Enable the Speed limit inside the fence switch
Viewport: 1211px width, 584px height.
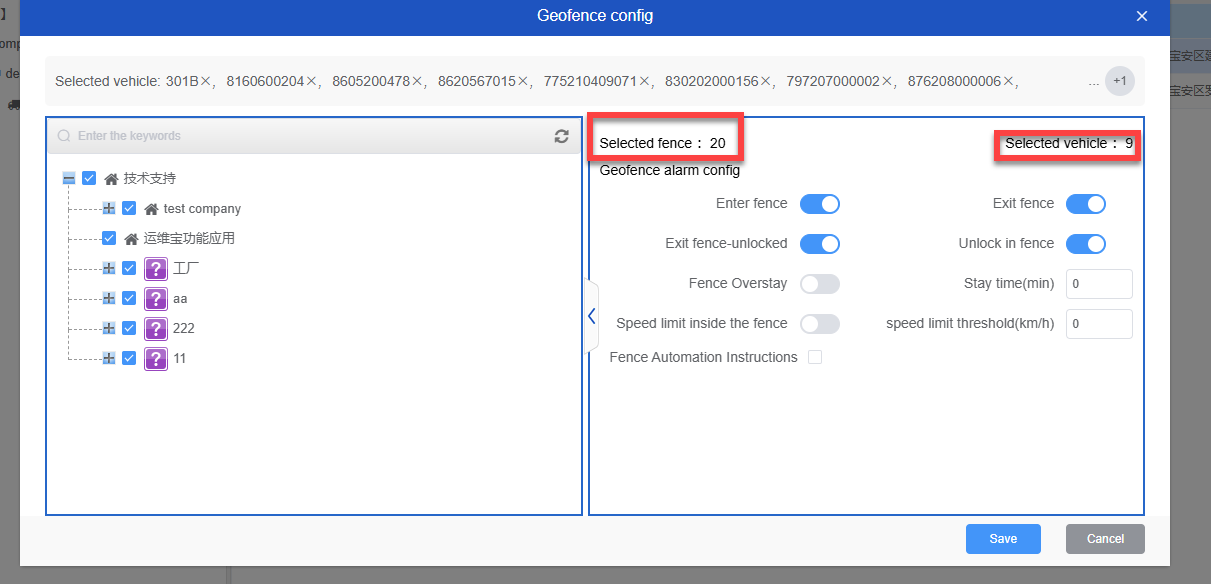click(x=819, y=324)
